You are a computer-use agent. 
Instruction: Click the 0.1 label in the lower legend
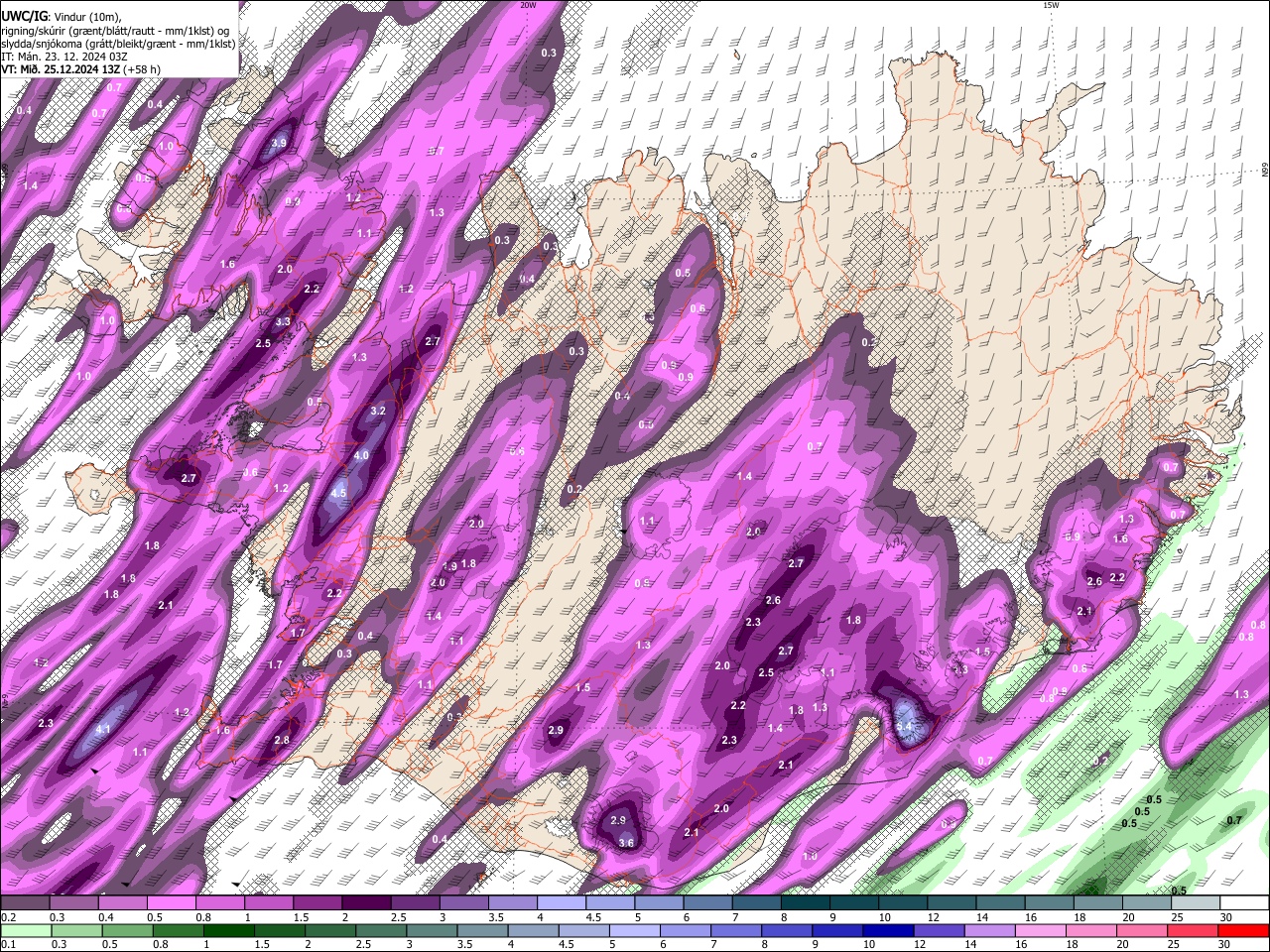(x=7, y=945)
